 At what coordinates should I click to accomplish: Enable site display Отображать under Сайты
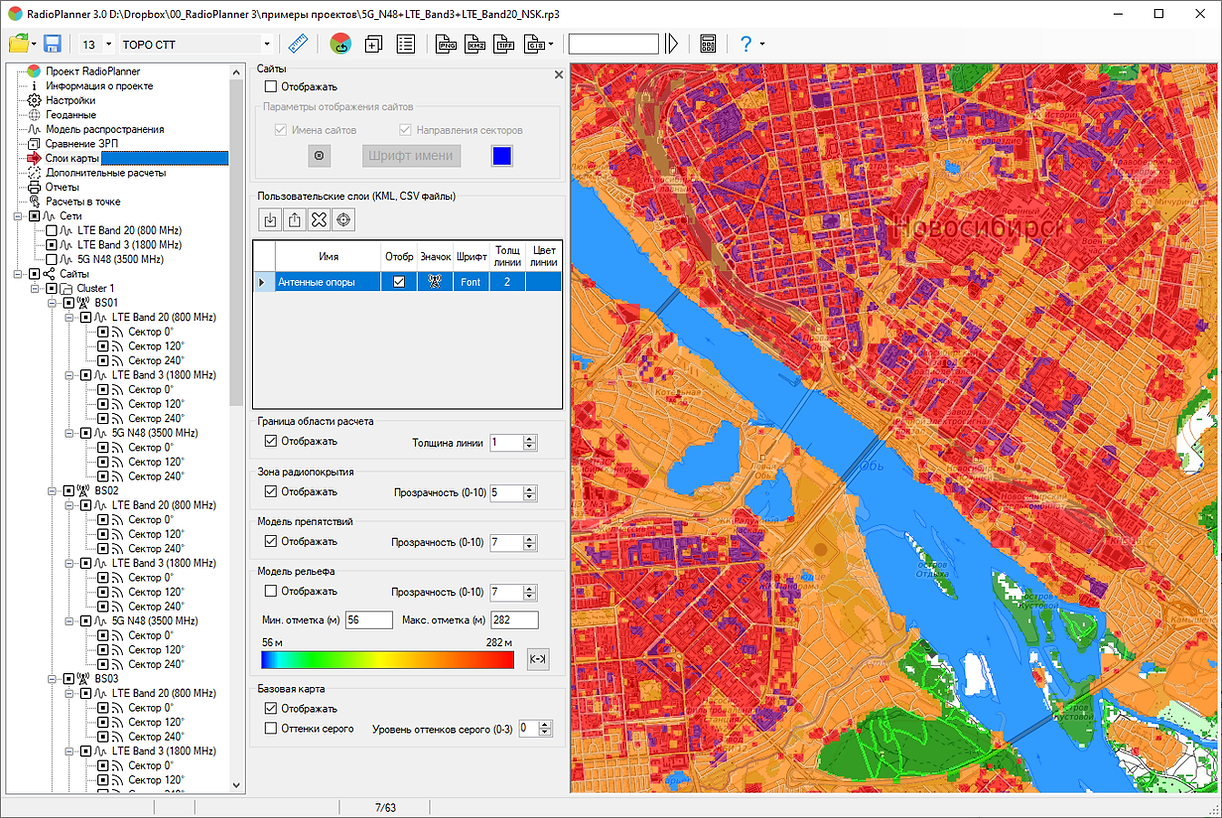pyautogui.click(x=271, y=87)
